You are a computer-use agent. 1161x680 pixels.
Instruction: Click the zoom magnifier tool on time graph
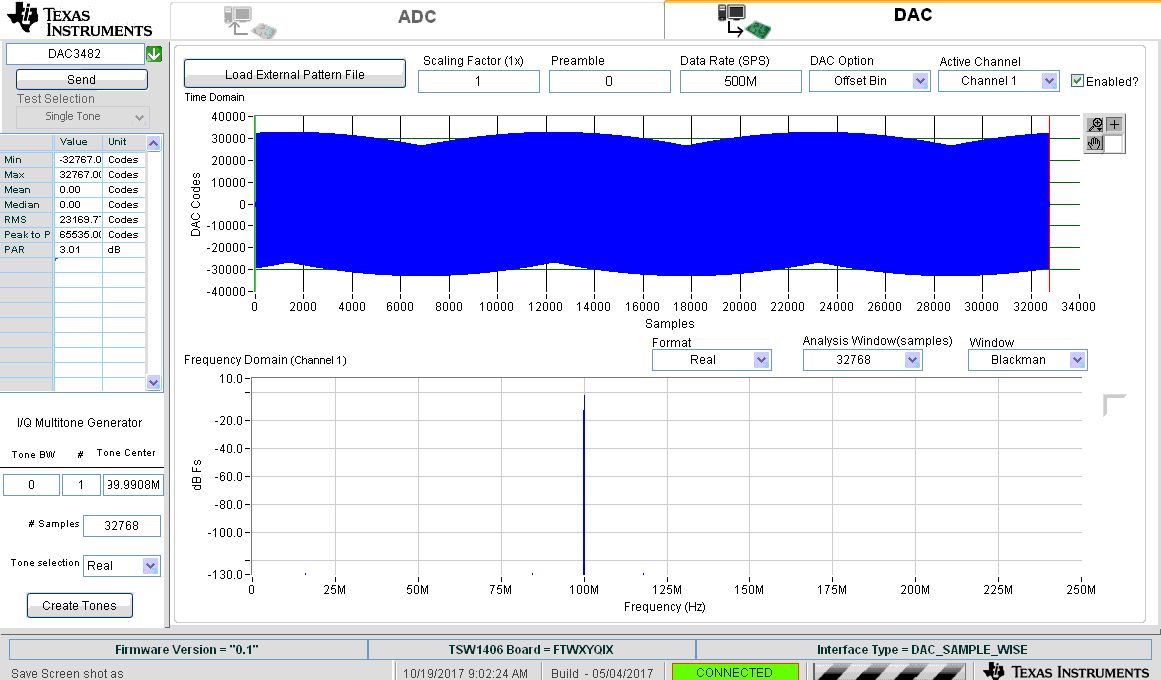(1095, 124)
